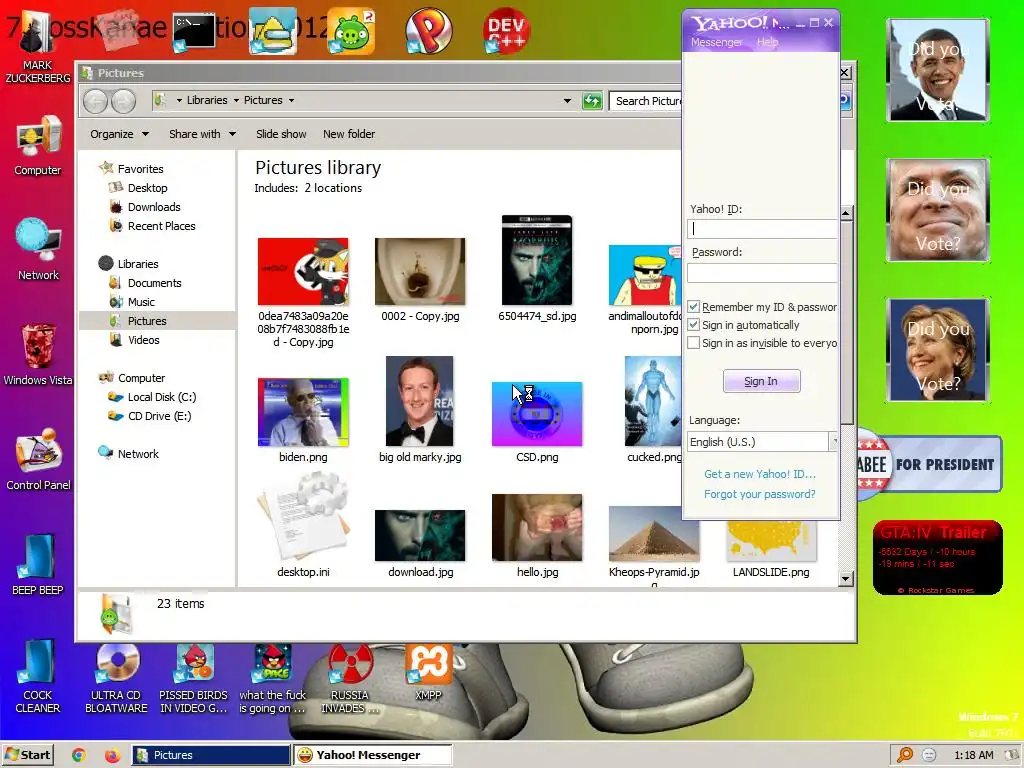This screenshot has height=768, width=1024.
Task: Click the Search Pictures box
Action: point(646,101)
